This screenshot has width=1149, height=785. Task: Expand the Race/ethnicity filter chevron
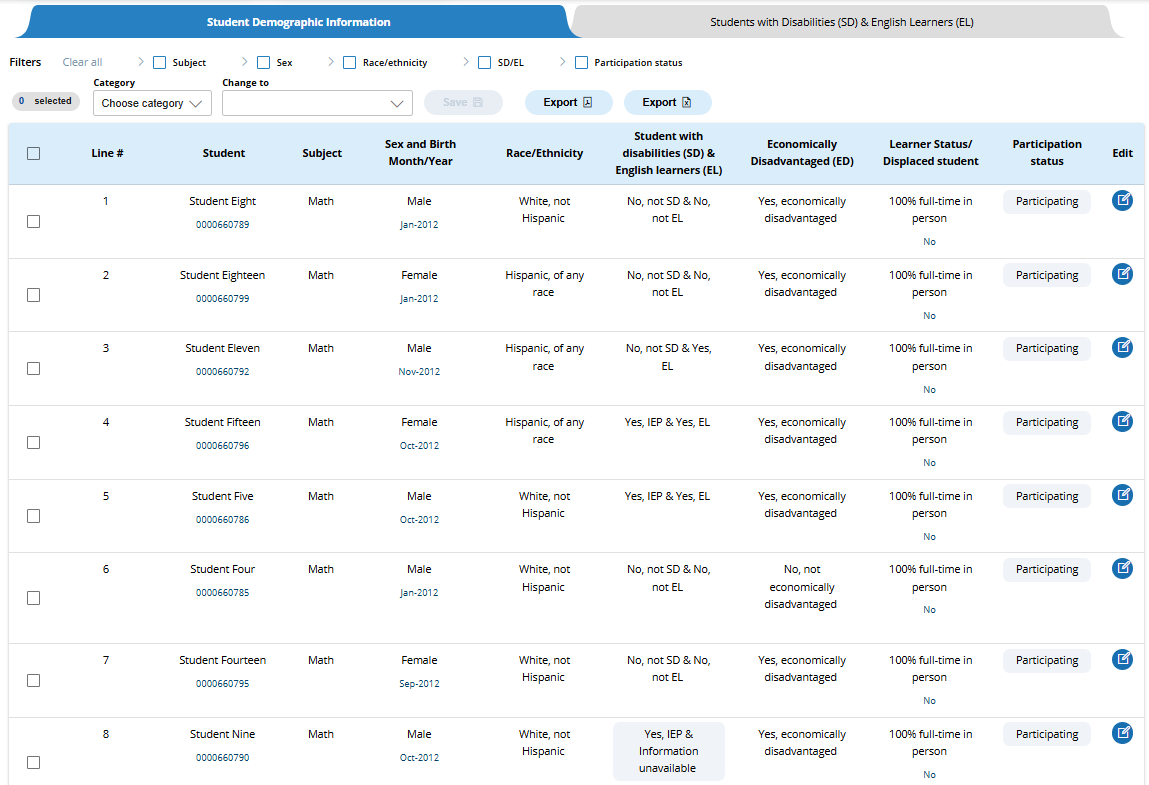331,62
